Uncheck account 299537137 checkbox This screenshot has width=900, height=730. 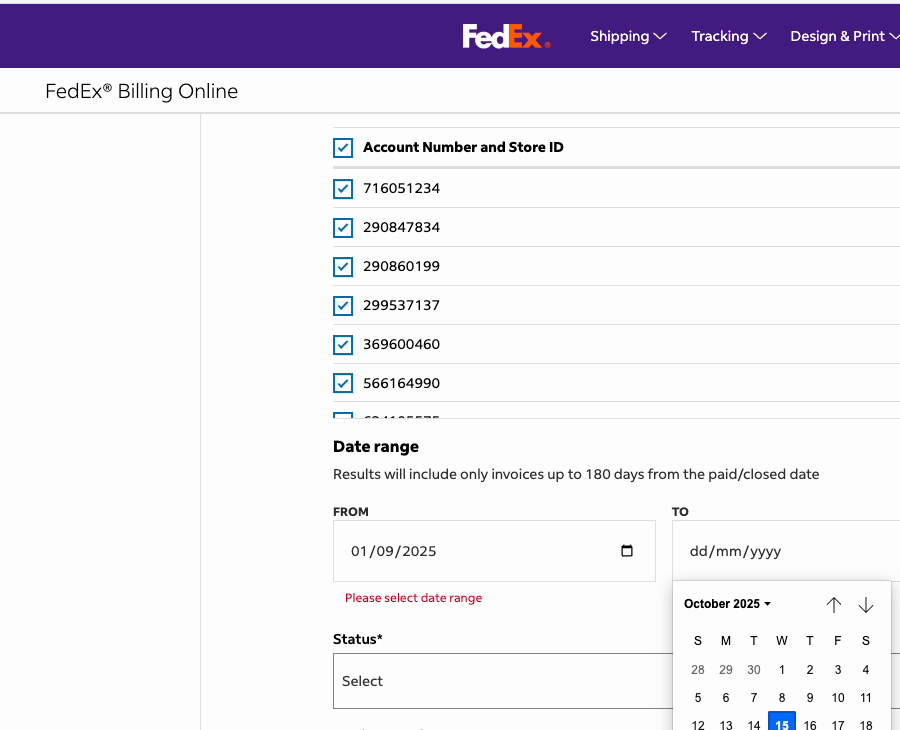(343, 306)
